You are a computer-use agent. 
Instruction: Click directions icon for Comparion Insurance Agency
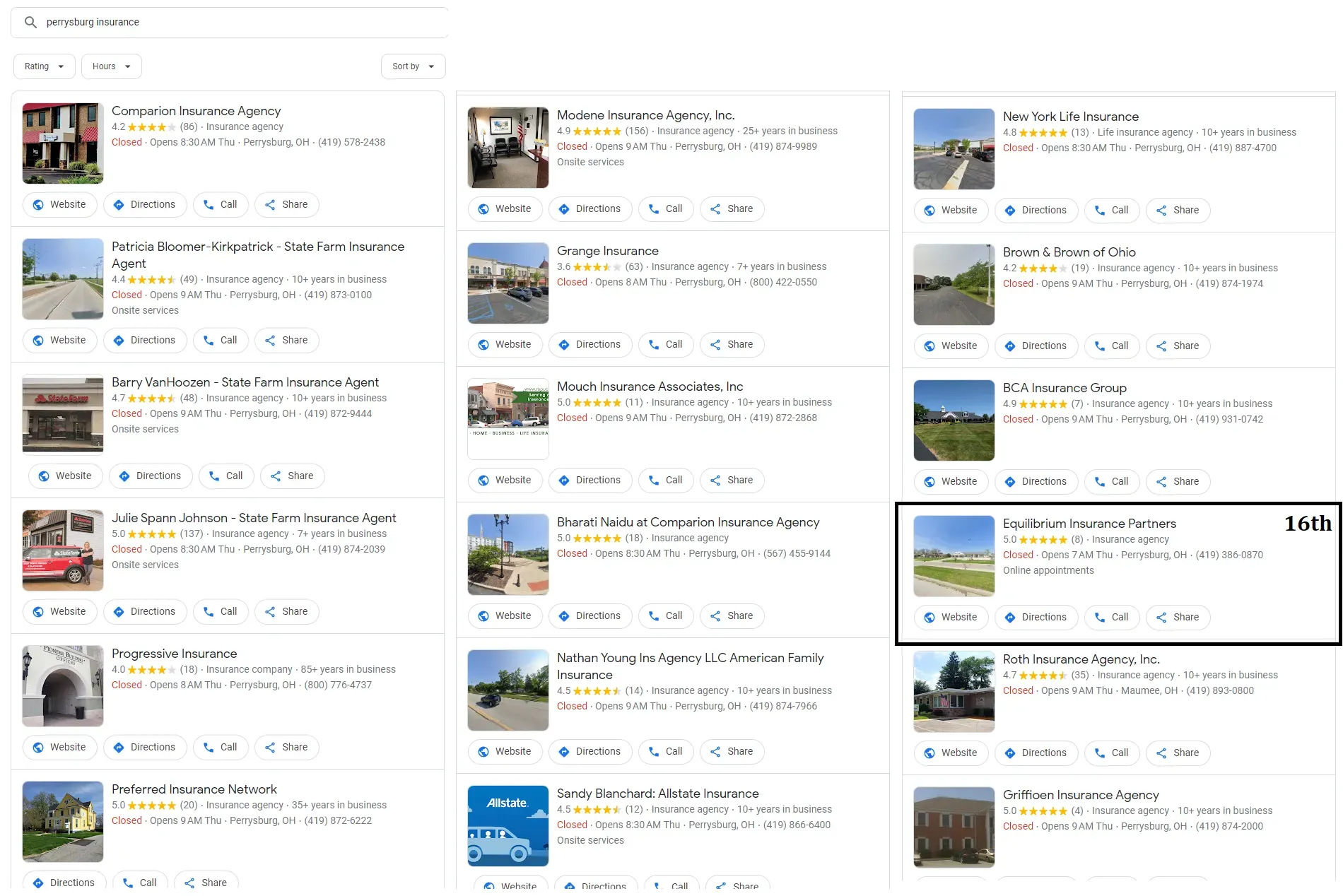click(x=119, y=205)
